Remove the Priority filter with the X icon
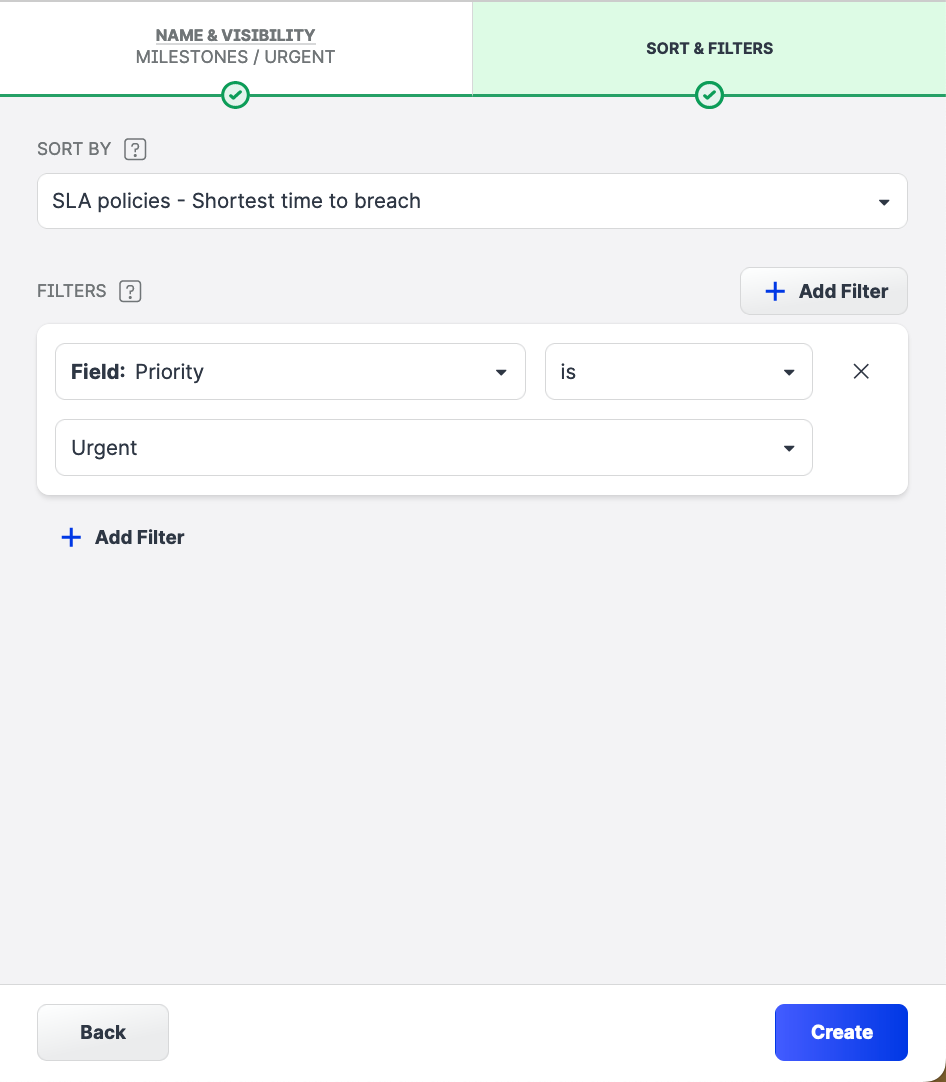This screenshot has height=1082, width=946. click(x=861, y=371)
